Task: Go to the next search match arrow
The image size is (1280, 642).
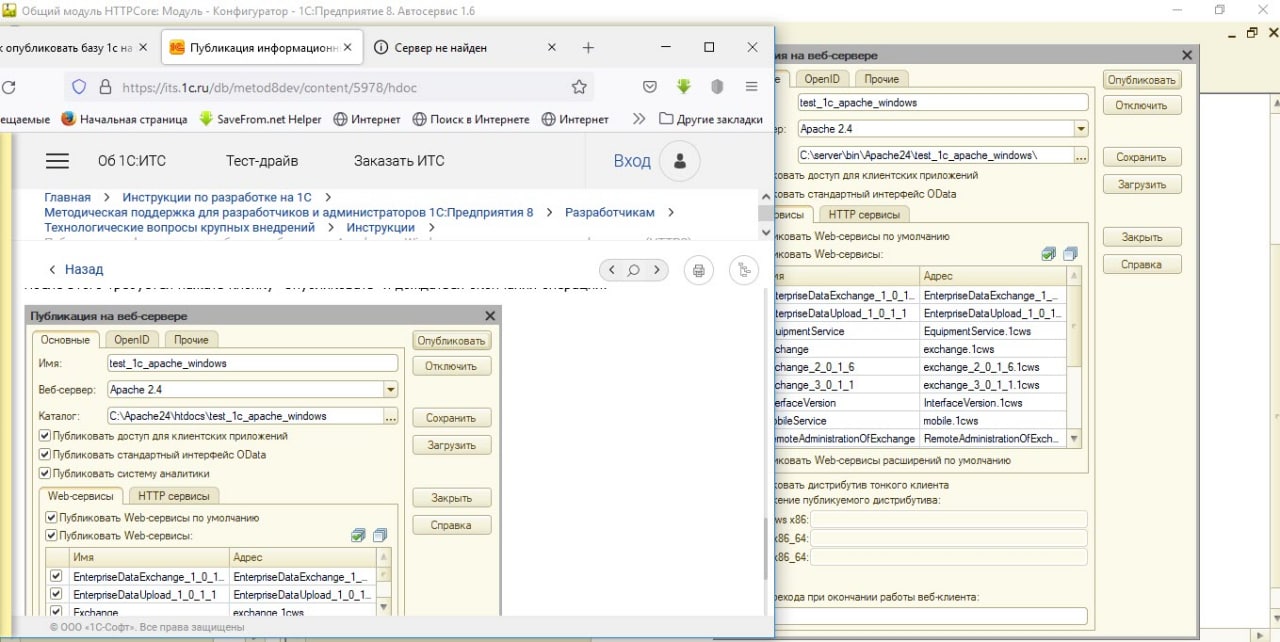Action: (656, 270)
